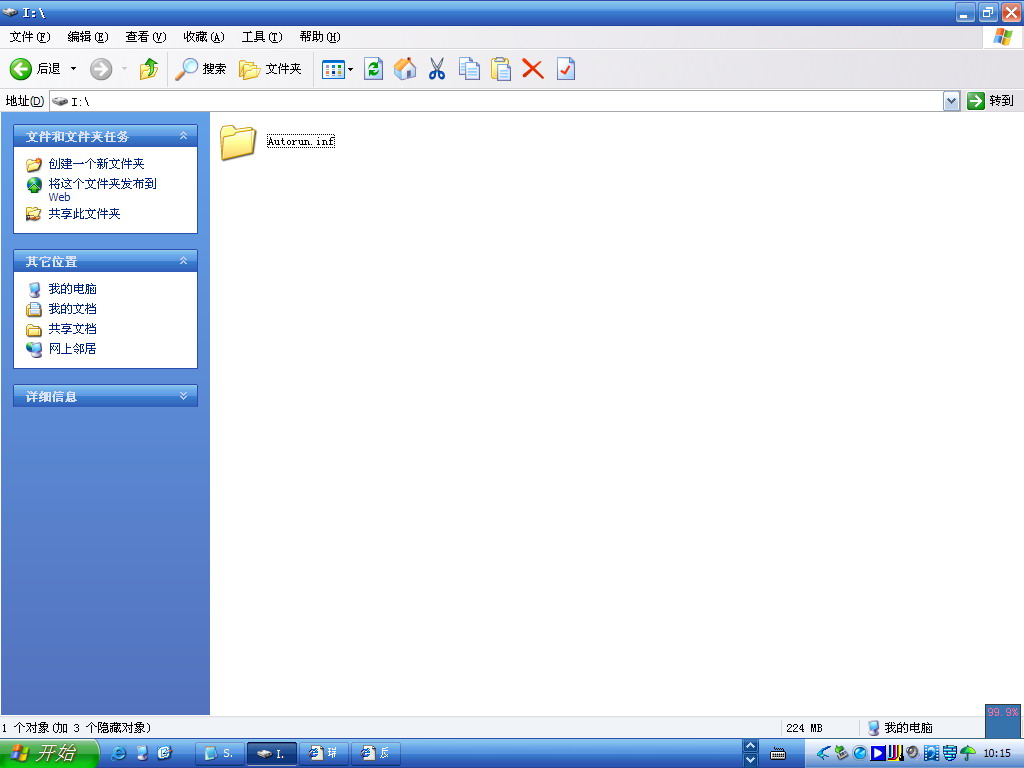Click the 99.9% floating indicator

click(x=1002, y=720)
